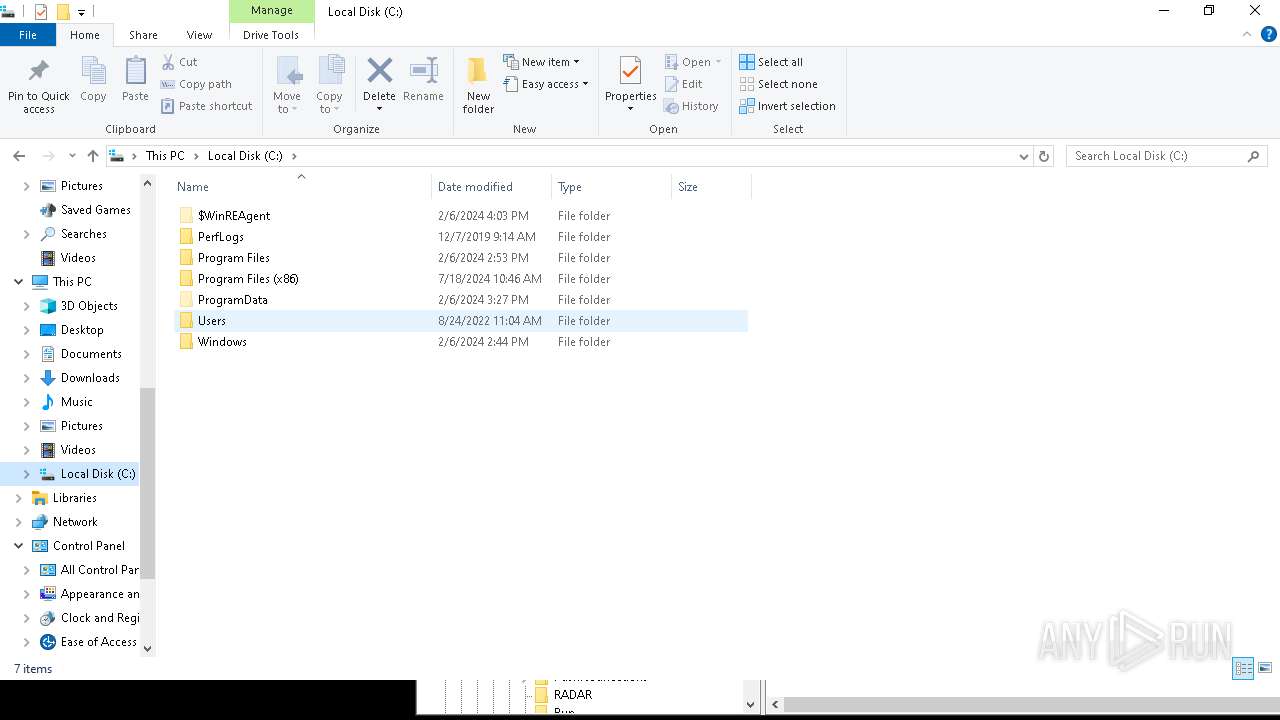Open the Drive Tools tab

pos(271,35)
